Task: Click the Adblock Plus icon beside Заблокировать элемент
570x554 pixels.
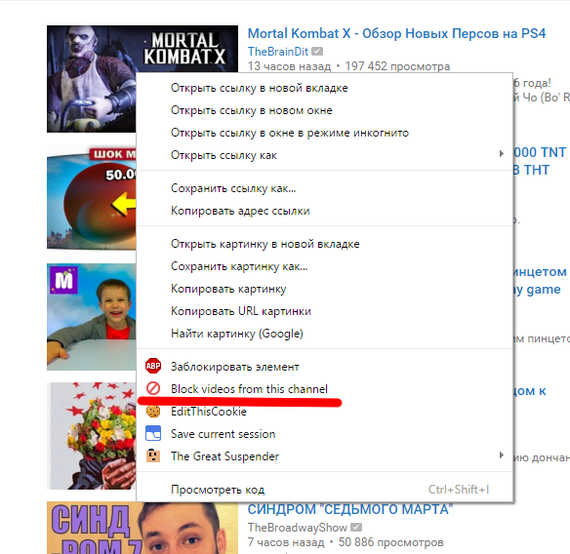Action: 153,366
